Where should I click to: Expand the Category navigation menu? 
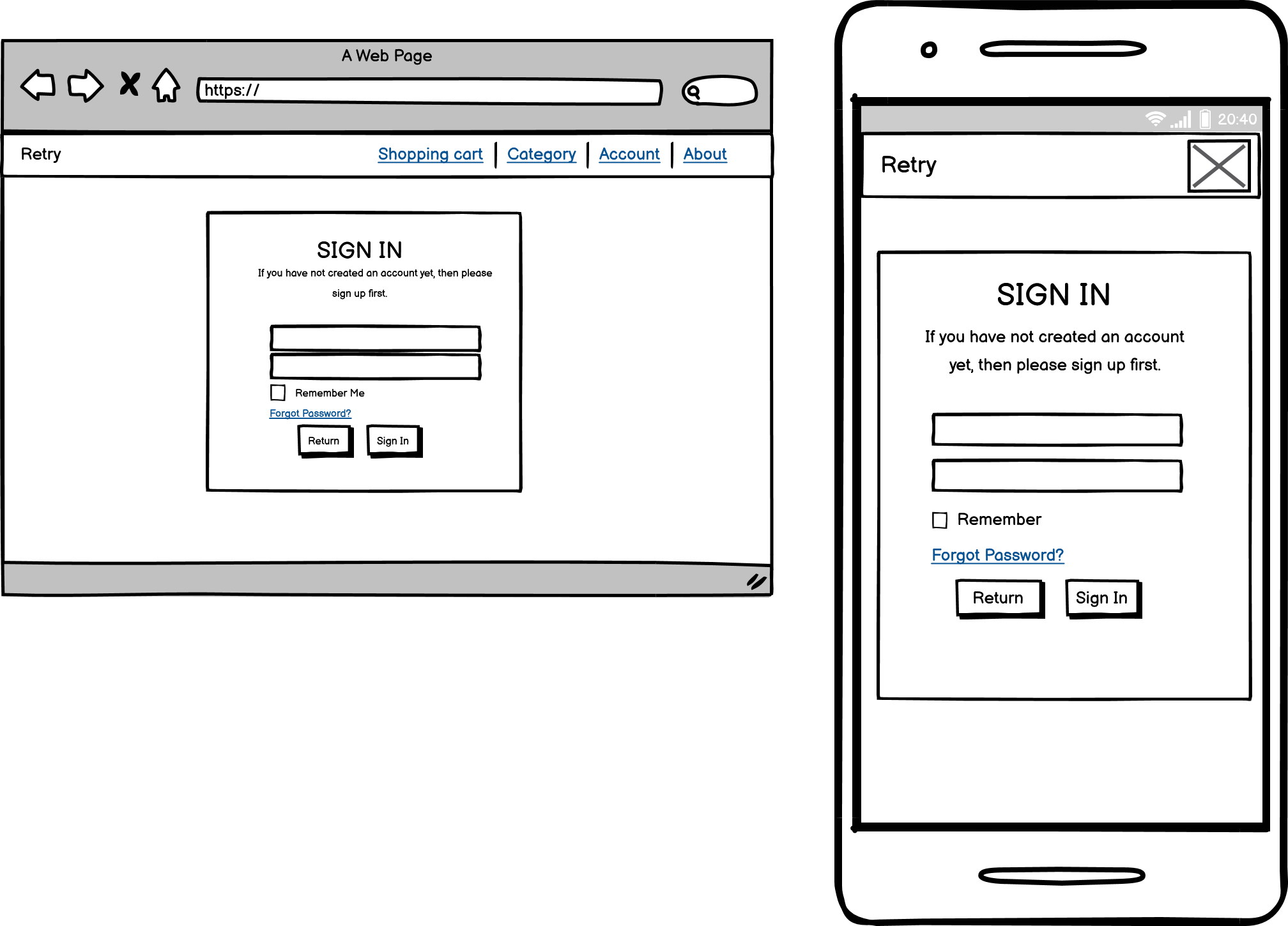coord(540,154)
